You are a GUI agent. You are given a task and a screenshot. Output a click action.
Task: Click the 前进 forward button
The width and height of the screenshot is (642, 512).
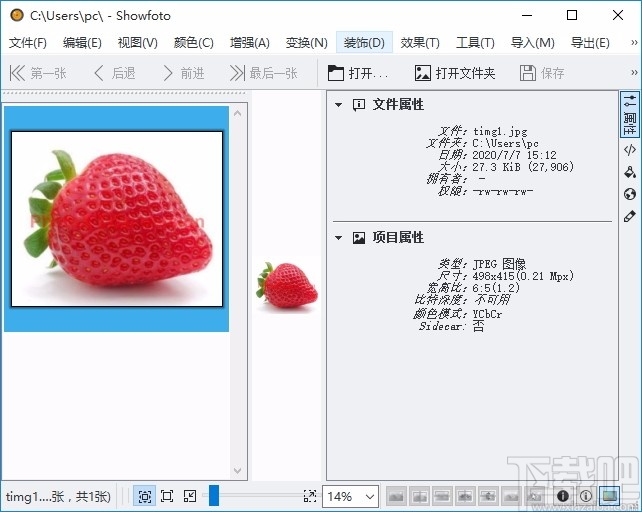tap(184, 73)
